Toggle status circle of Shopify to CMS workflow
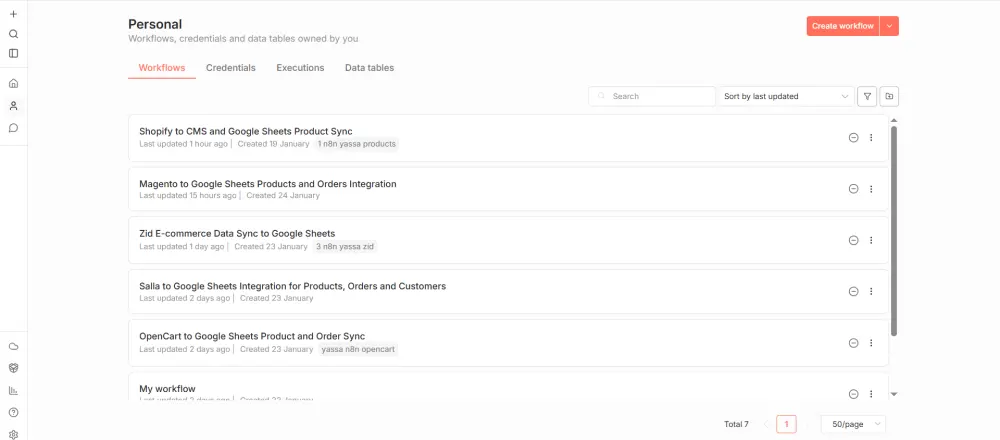This screenshot has width=1000, height=440. click(x=853, y=138)
